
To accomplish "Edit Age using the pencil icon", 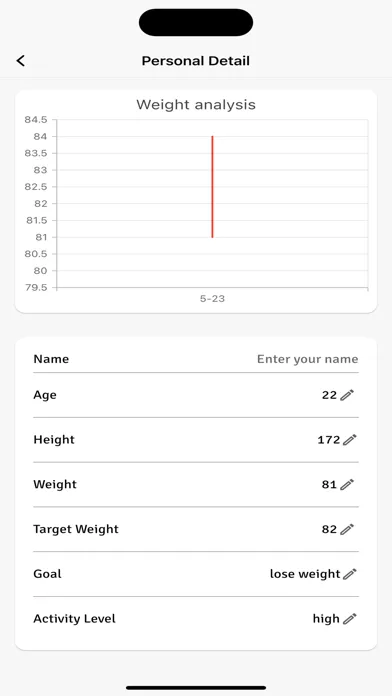I will (347, 395).
